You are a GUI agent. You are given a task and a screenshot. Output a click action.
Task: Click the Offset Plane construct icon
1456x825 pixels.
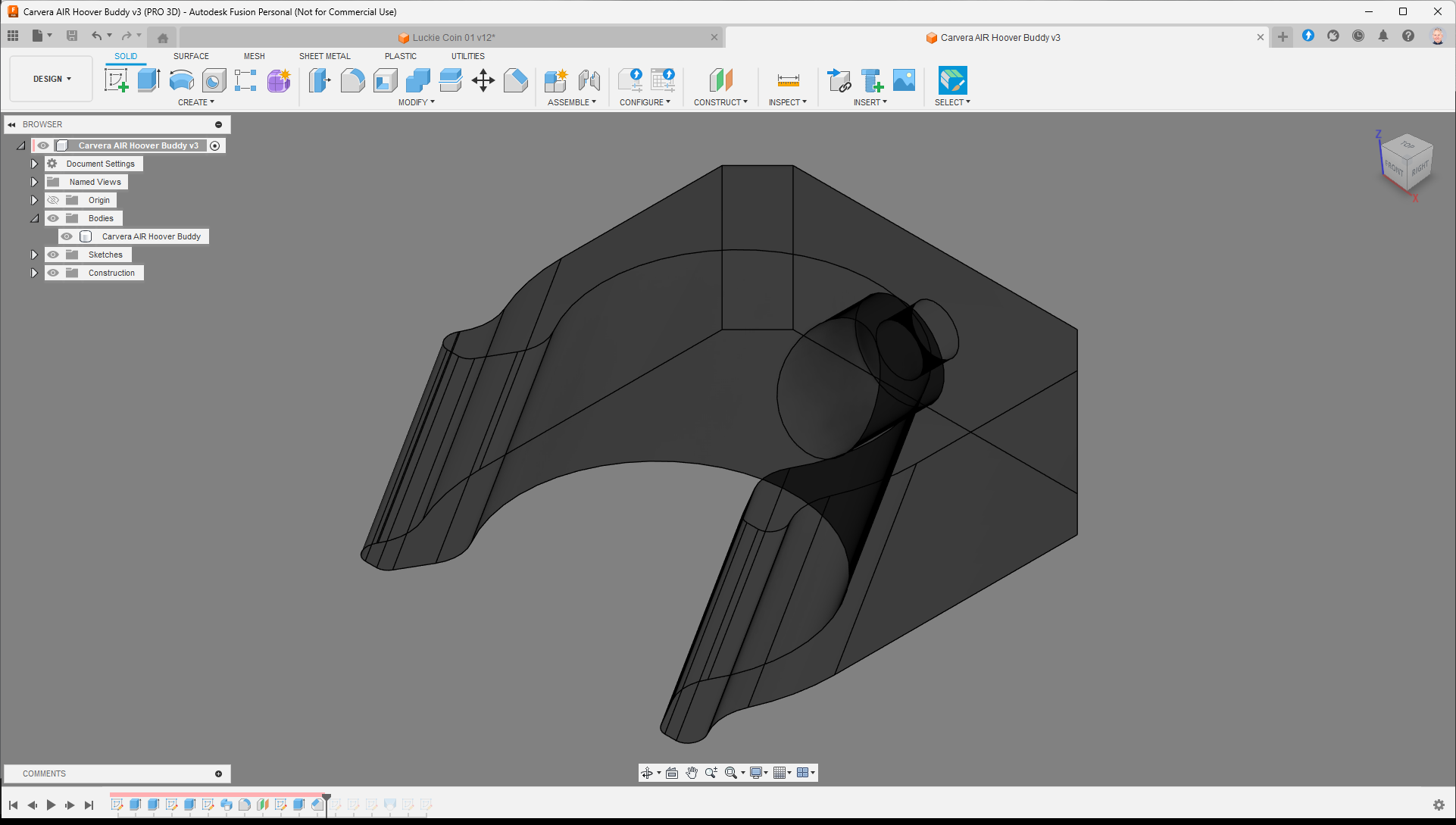[720, 80]
